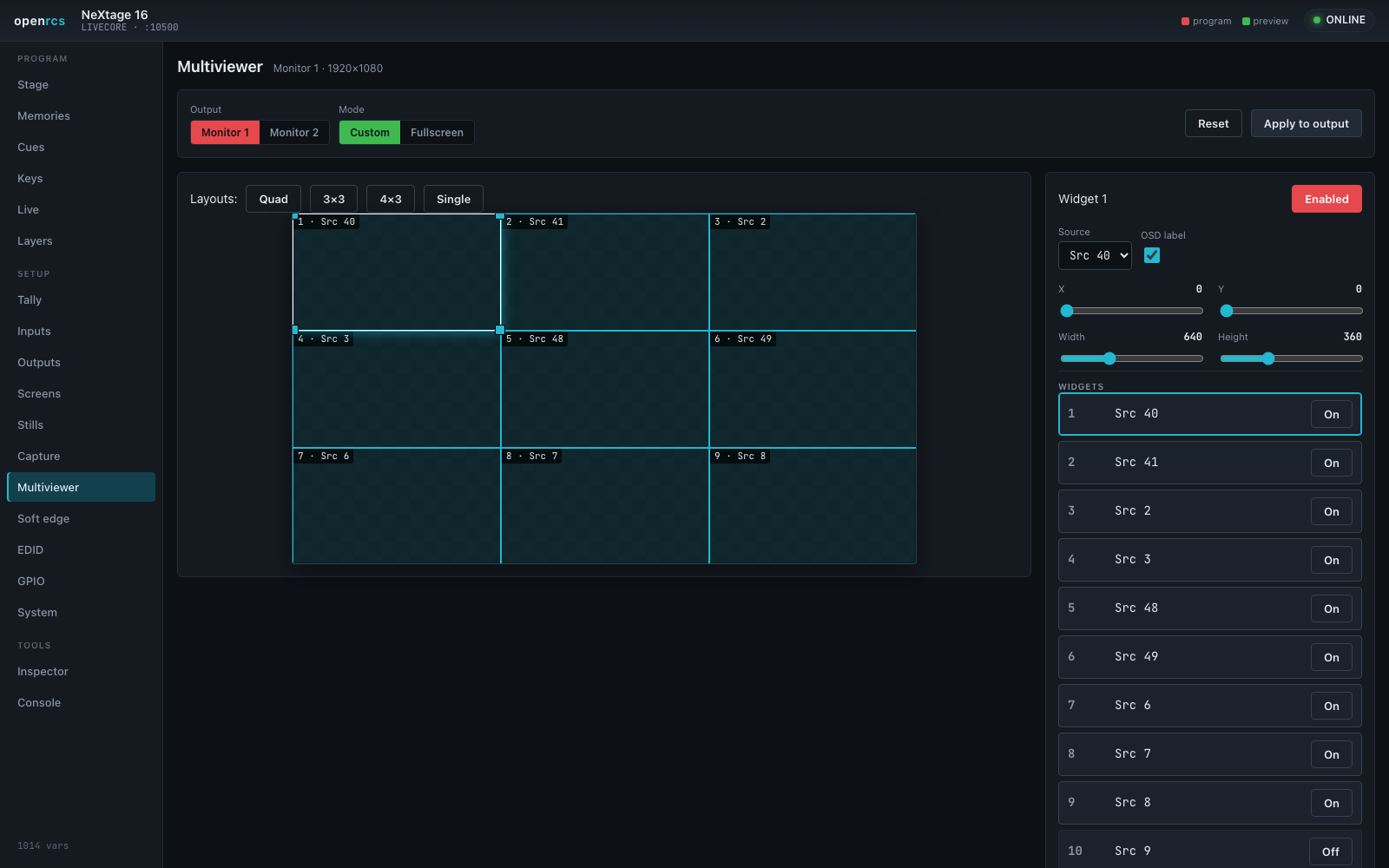1389x868 pixels.
Task: Click the openrcs logo
Action: (39, 21)
